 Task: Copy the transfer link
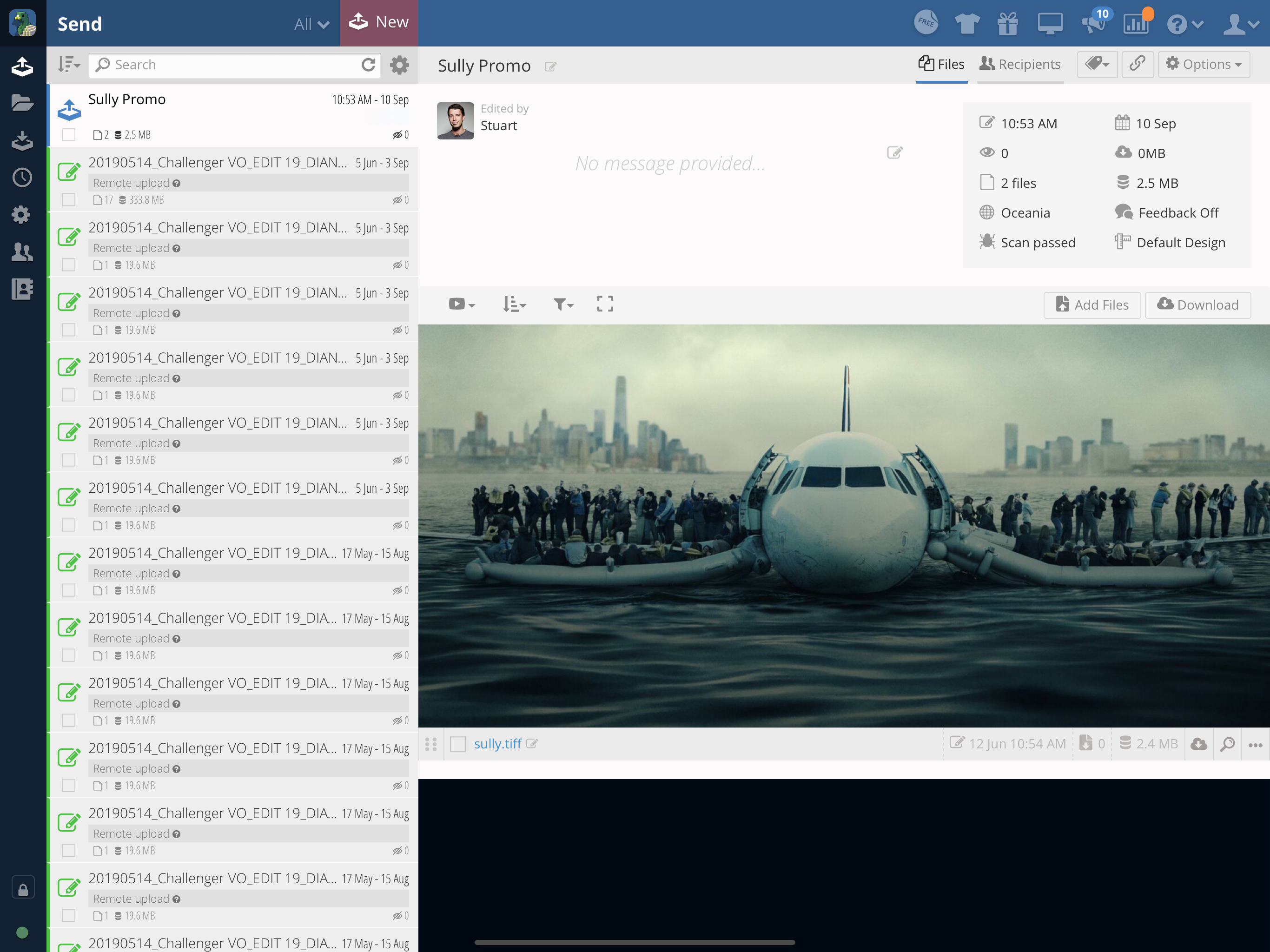click(x=1138, y=64)
